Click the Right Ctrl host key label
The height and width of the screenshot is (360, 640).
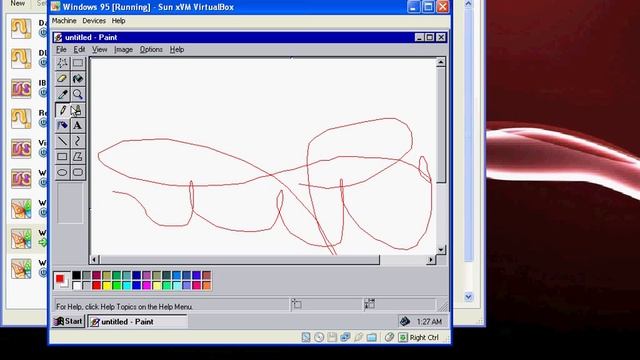[x=424, y=338]
